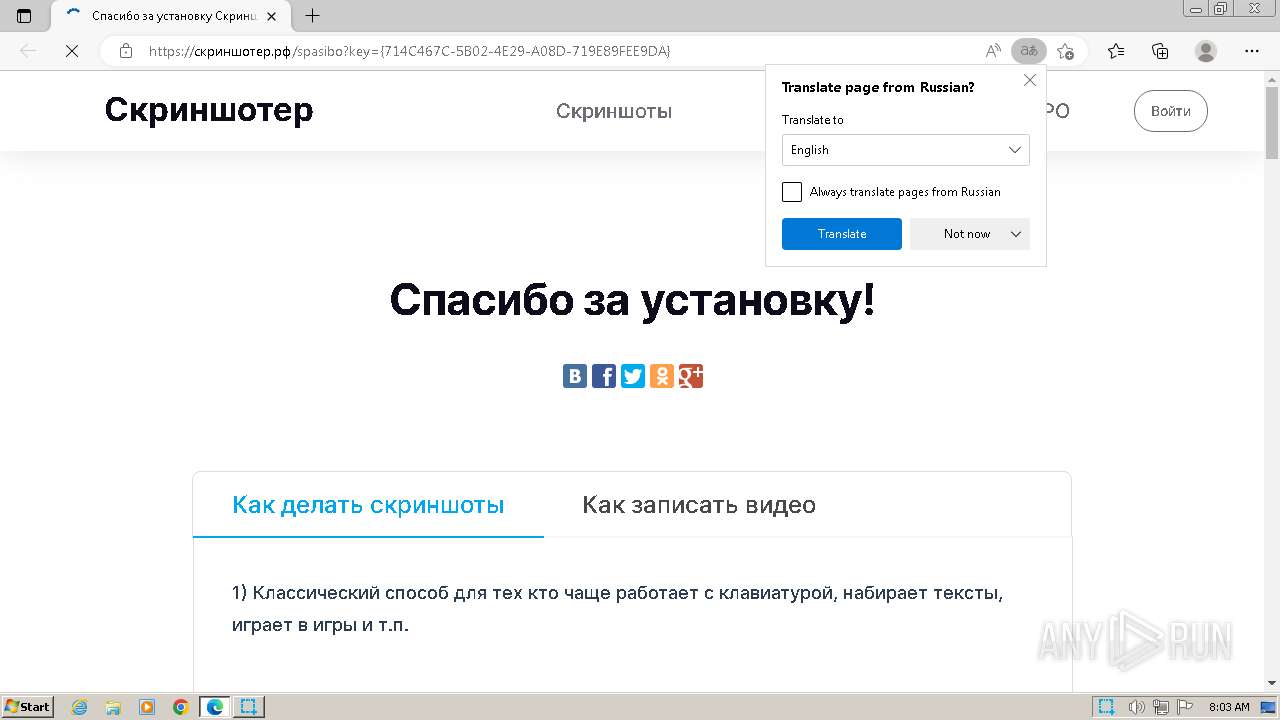The image size is (1280, 720).
Task: Open media player from taskbar
Action: [147, 707]
